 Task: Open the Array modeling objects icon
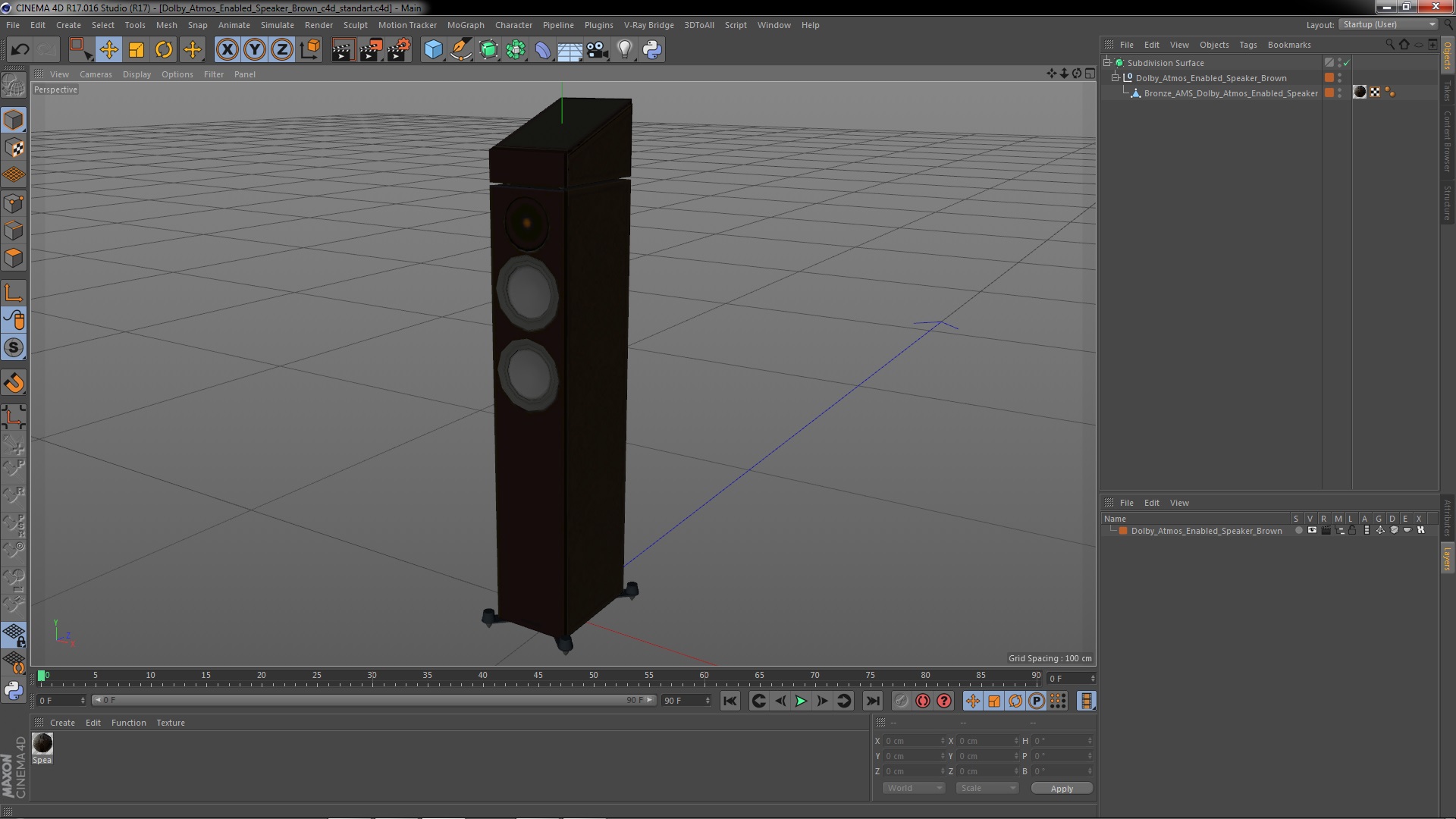click(x=516, y=50)
